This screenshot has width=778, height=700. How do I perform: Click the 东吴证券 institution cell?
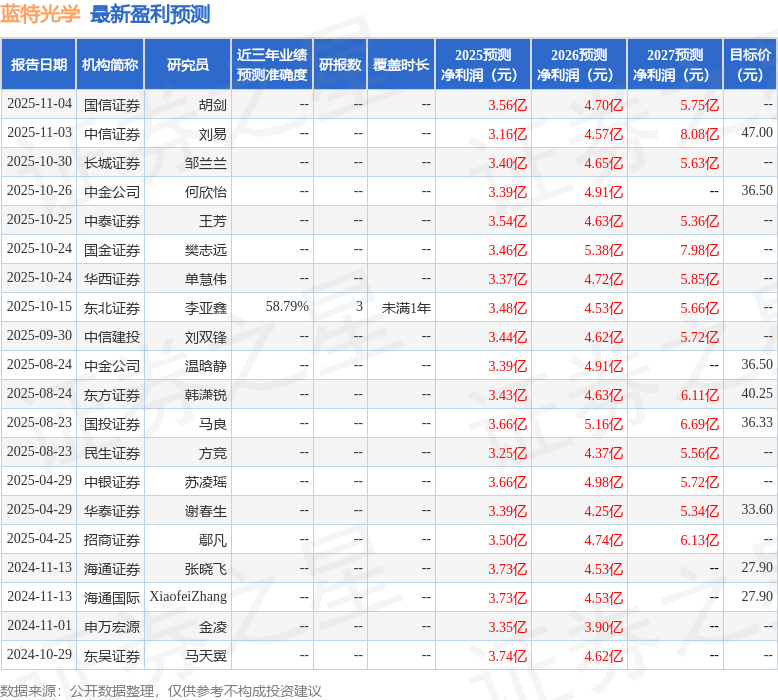point(112,656)
